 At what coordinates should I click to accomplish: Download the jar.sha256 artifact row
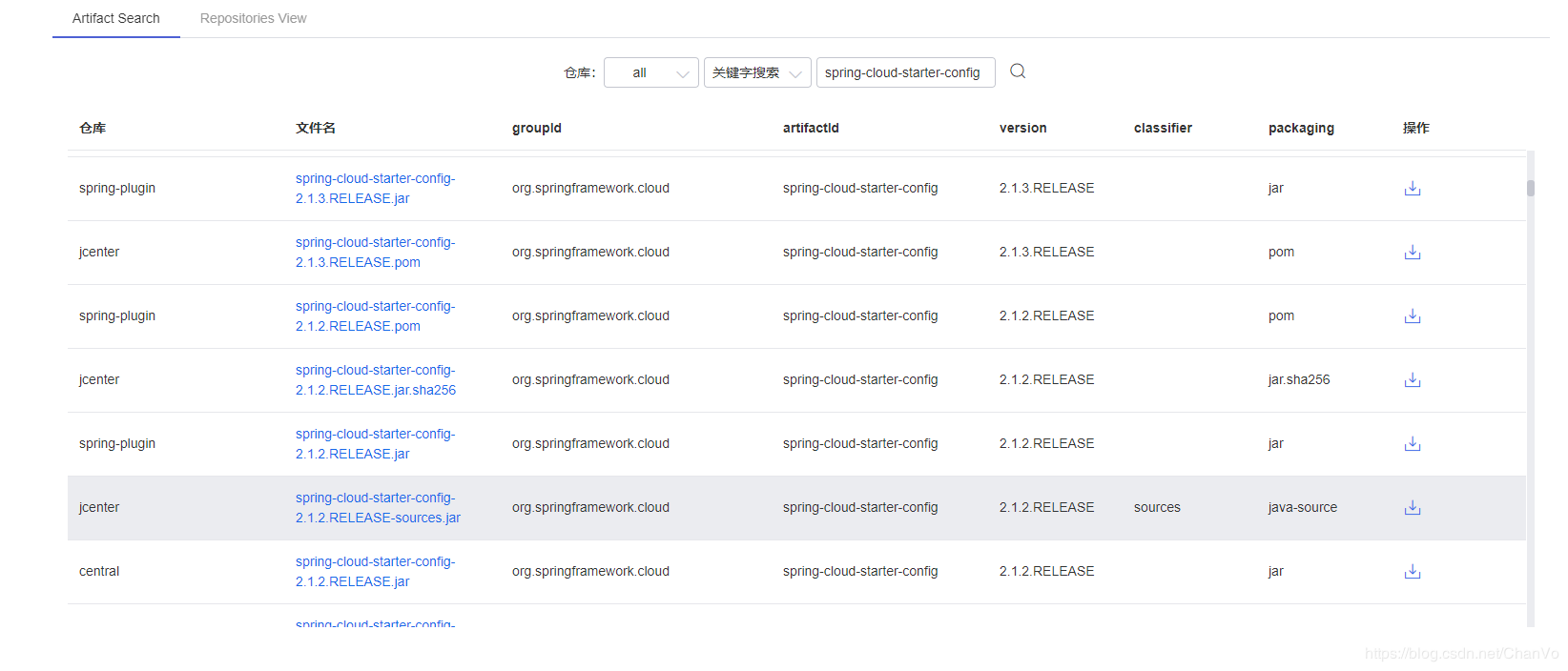1413,380
